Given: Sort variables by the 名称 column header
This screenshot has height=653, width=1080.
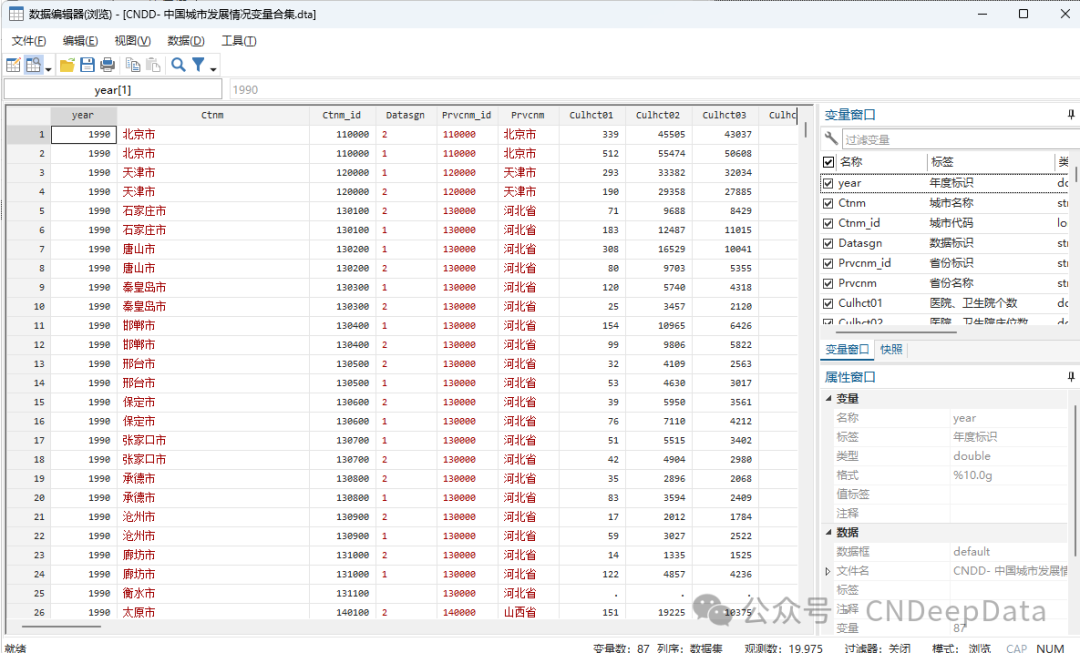Looking at the screenshot, I should [851, 162].
